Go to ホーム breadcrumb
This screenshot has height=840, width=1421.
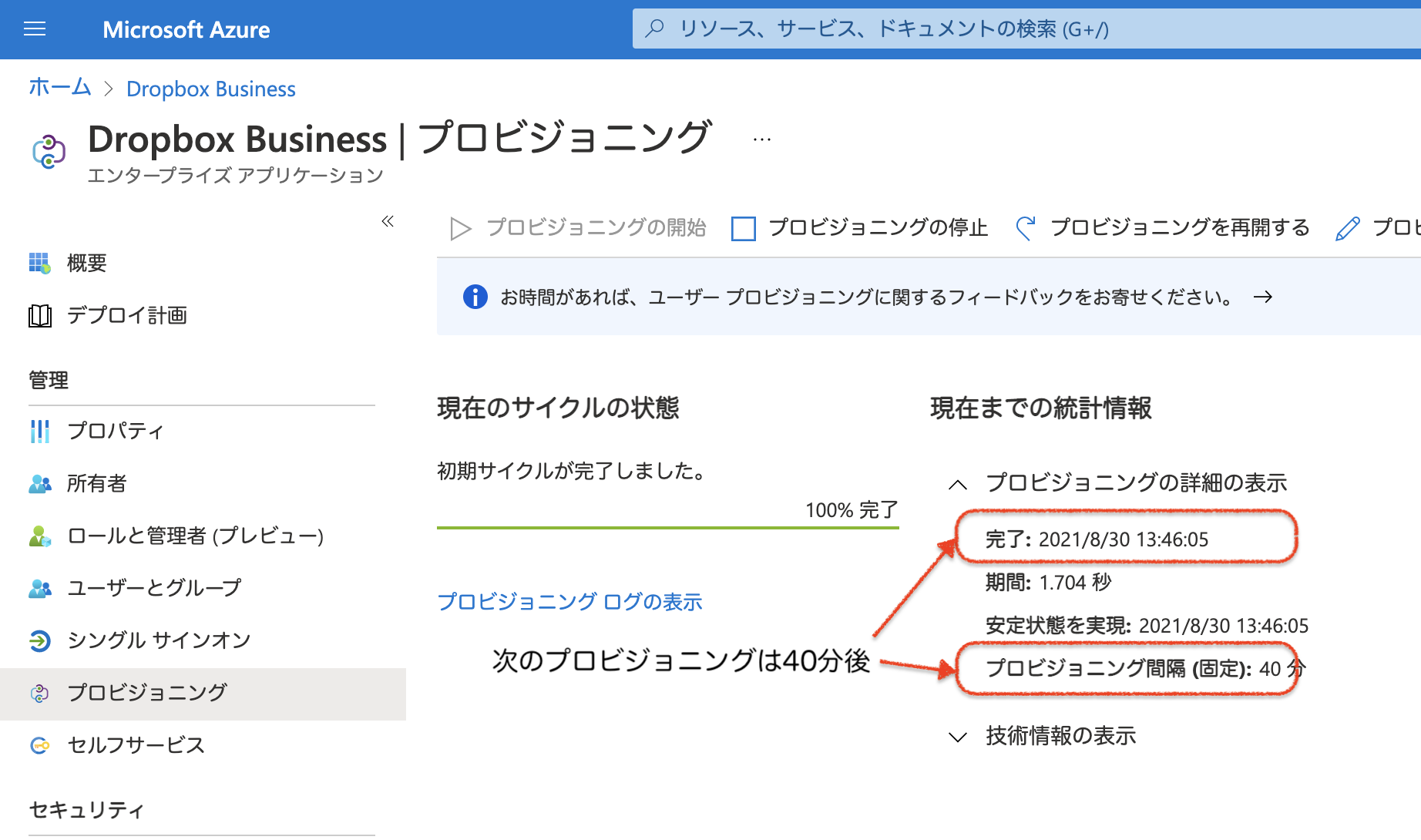[60, 88]
